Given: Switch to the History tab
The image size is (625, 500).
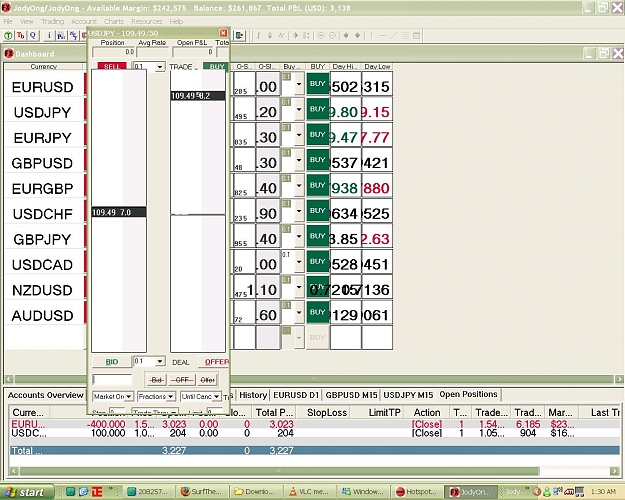Looking at the screenshot, I should (x=253, y=395).
